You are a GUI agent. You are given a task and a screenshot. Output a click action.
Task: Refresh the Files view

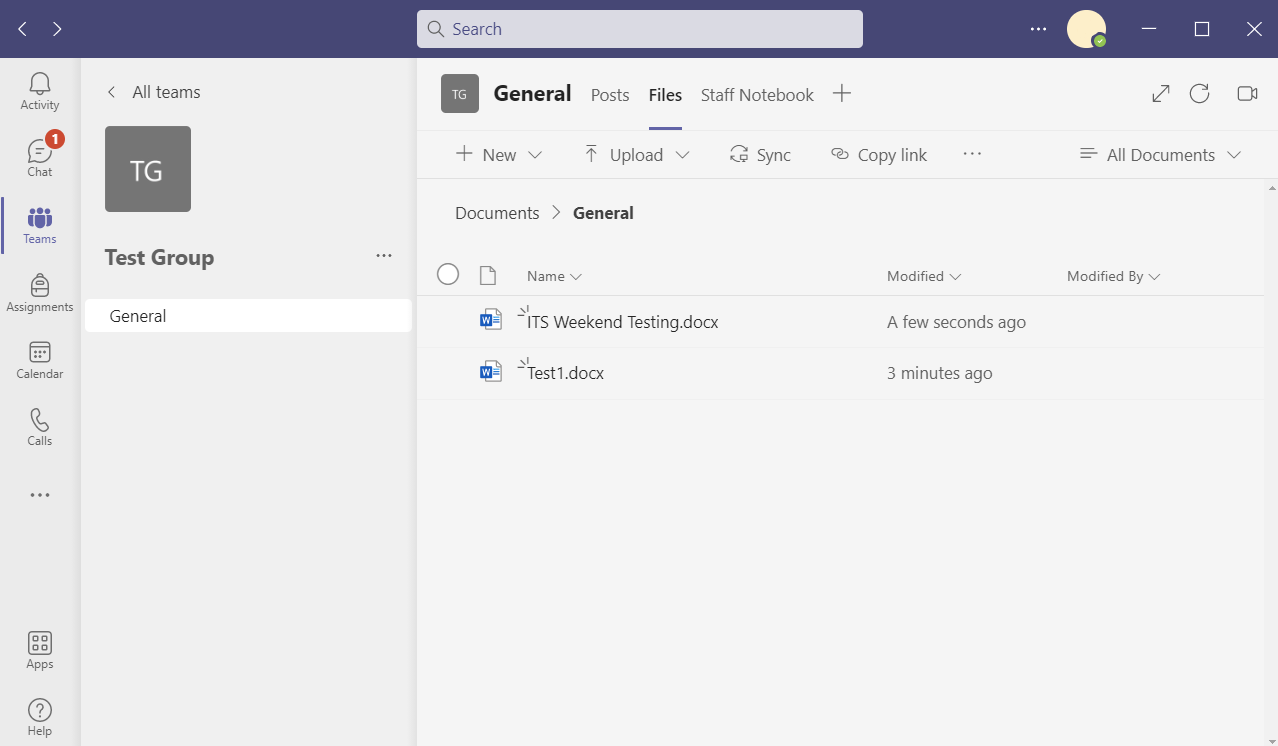tap(1199, 93)
